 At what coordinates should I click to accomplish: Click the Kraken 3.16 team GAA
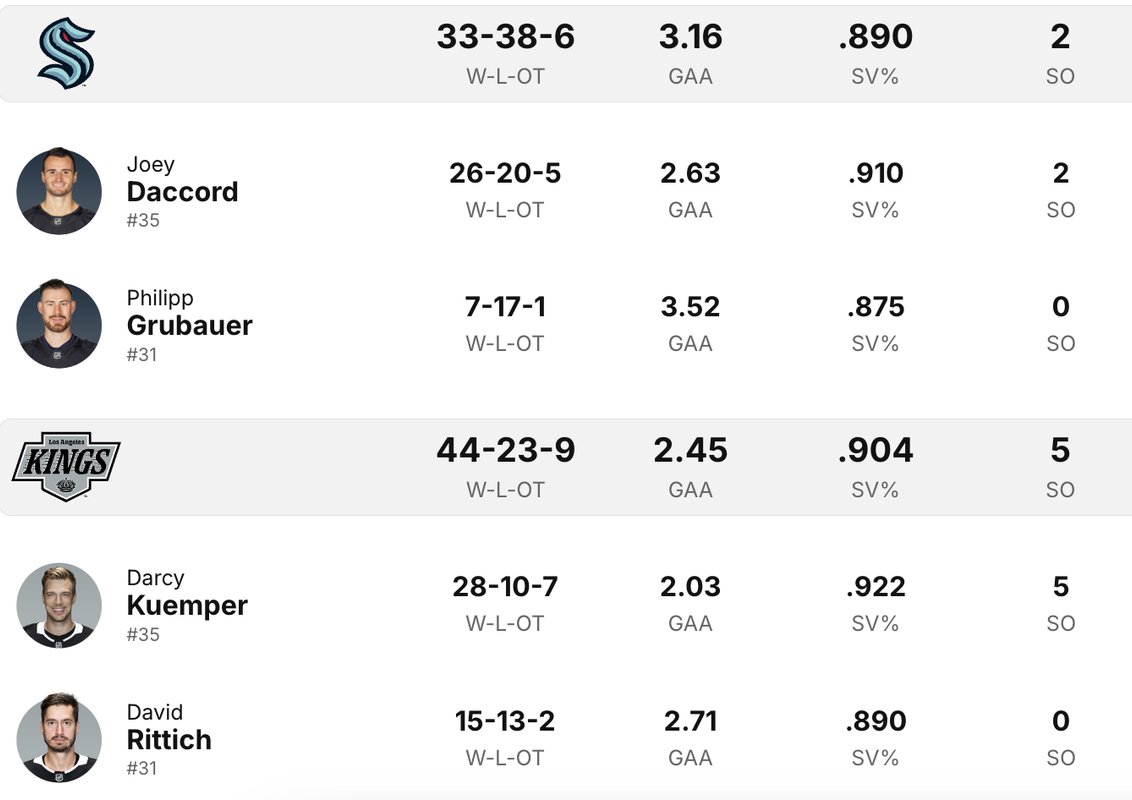(690, 36)
